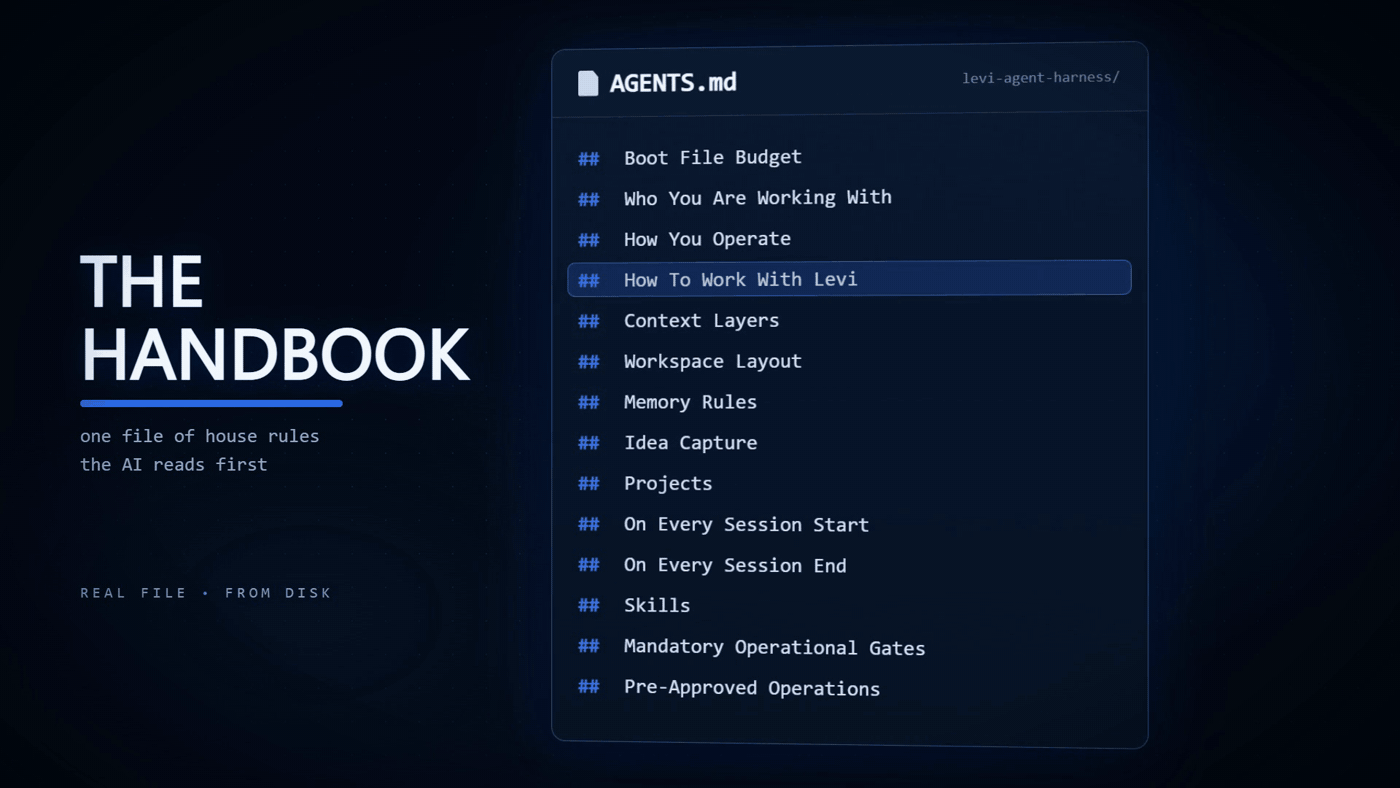Select the Idea Capture heading
This screenshot has height=788, width=1400.
[690, 443]
